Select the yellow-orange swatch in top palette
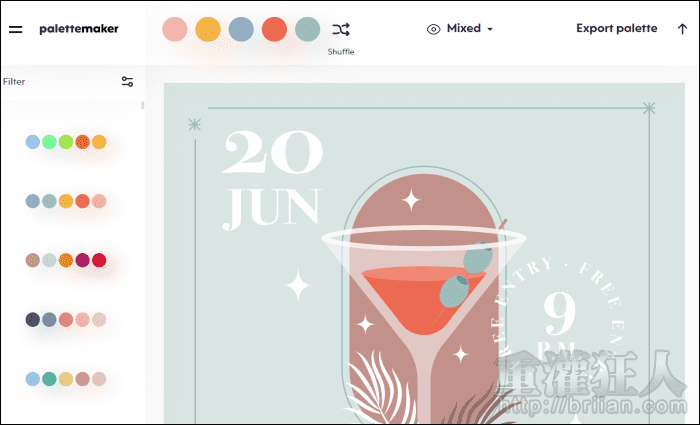Viewport: 700px width, 425px height. [x=208, y=29]
